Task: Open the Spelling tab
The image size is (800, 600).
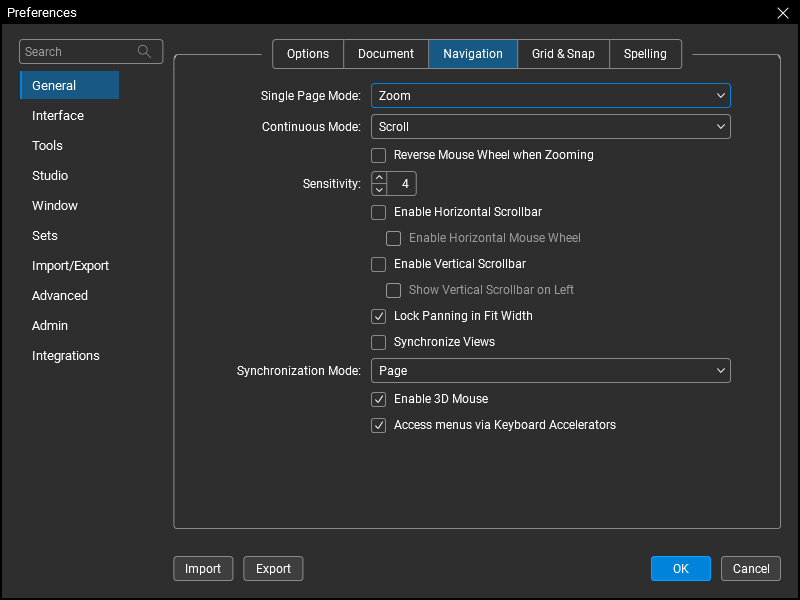Action: coord(645,54)
